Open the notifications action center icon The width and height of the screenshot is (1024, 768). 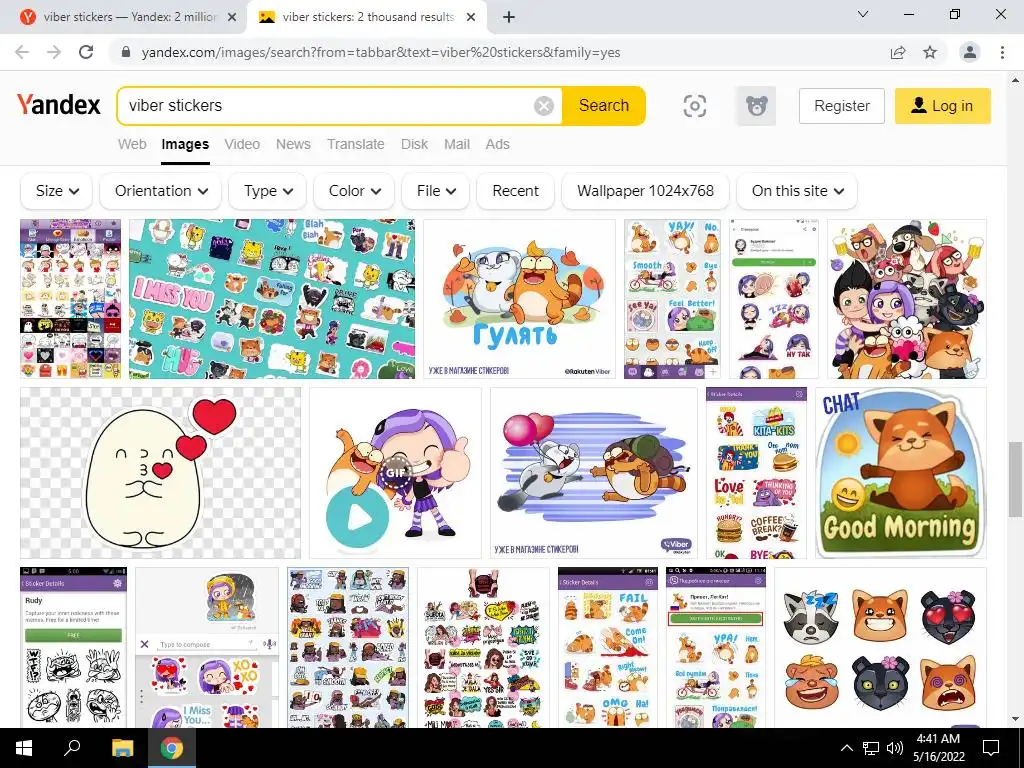(991, 748)
